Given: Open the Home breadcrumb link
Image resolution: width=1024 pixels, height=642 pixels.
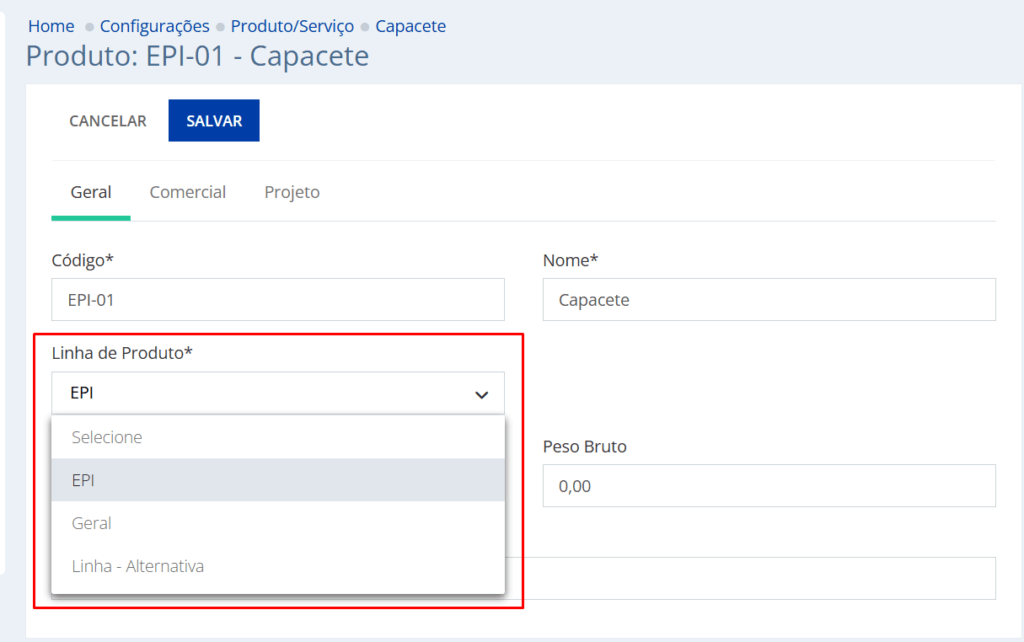Looking at the screenshot, I should pyautogui.click(x=51, y=26).
